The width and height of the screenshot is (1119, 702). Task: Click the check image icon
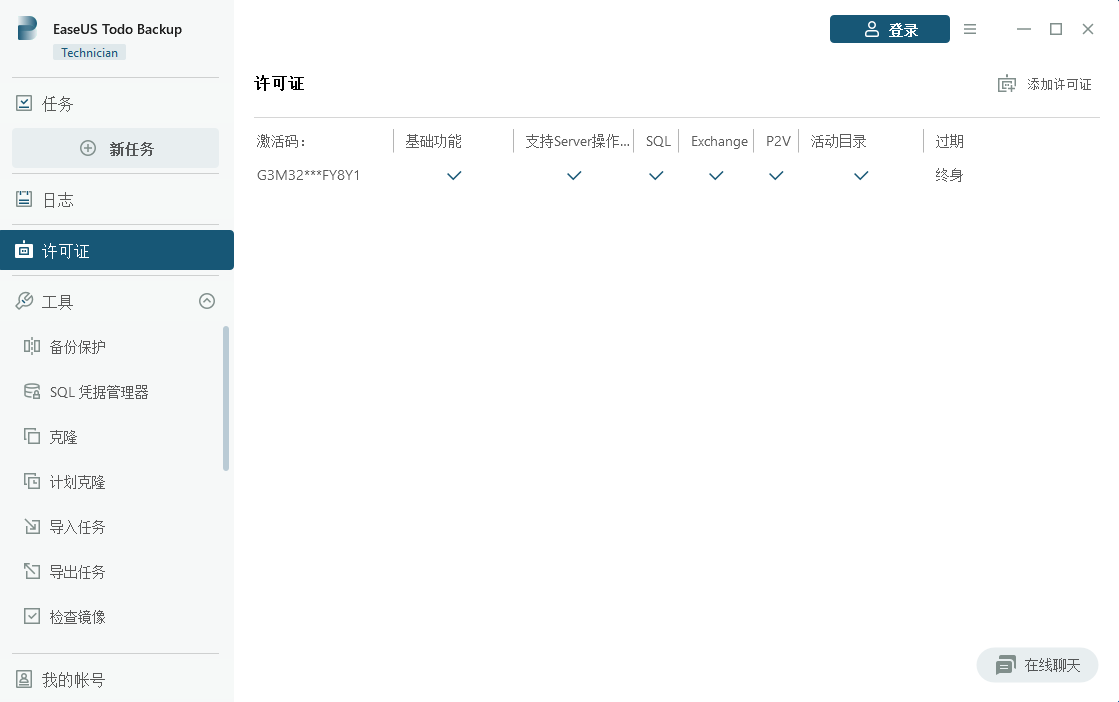[x=32, y=617]
